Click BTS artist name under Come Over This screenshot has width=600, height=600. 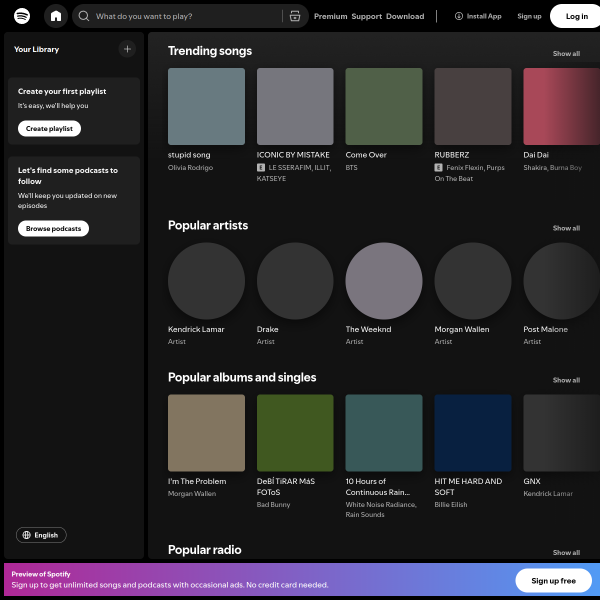point(351,168)
